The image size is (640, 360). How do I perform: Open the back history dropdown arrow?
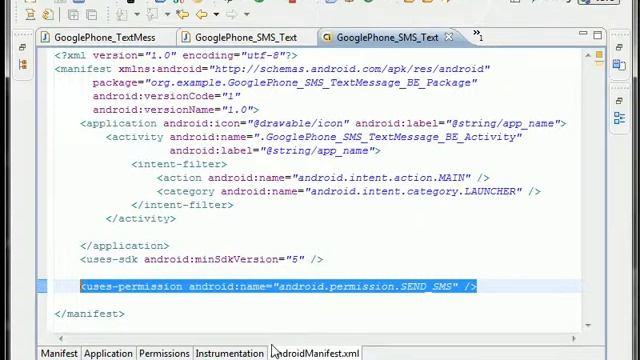pos(216,15)
